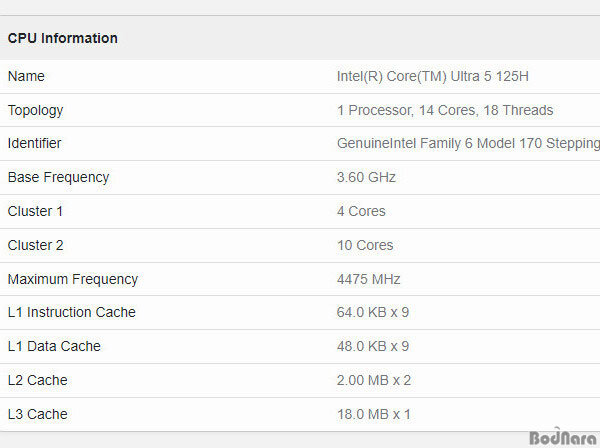The width and height of the screenshot is (600, 448).
Task: Select the 2.00 MB x 2 value
Action: point(374,380)
